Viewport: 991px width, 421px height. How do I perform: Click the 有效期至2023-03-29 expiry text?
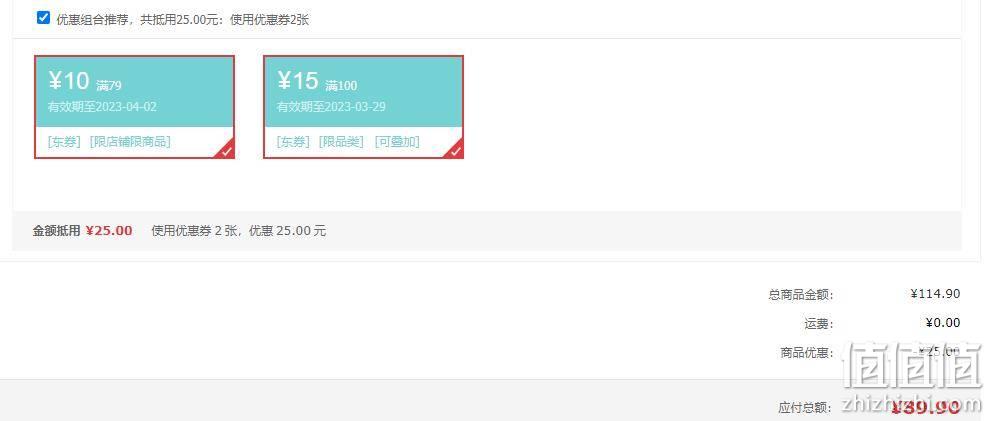pyautogui.click(x=331, y=106)
